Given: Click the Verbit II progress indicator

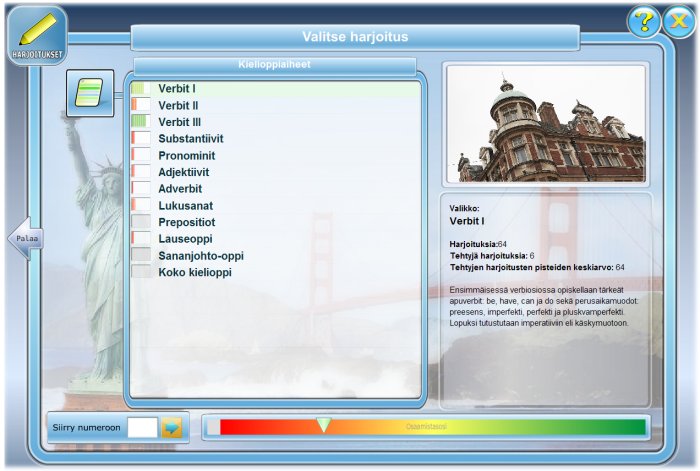Looking at the screenshot, I should pyautogui.click(x=141, y=105).
